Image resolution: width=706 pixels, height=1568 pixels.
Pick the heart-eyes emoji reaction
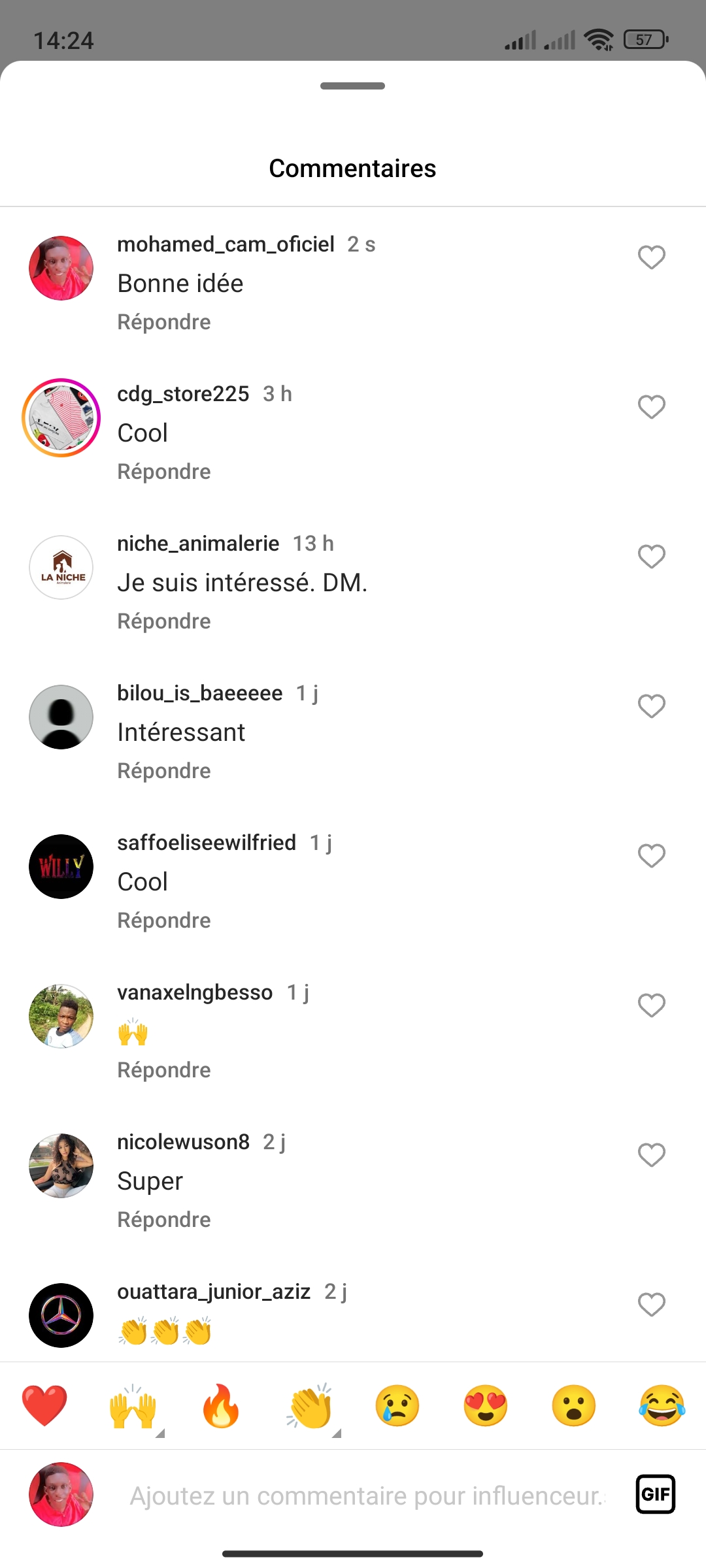(486, 1405)
